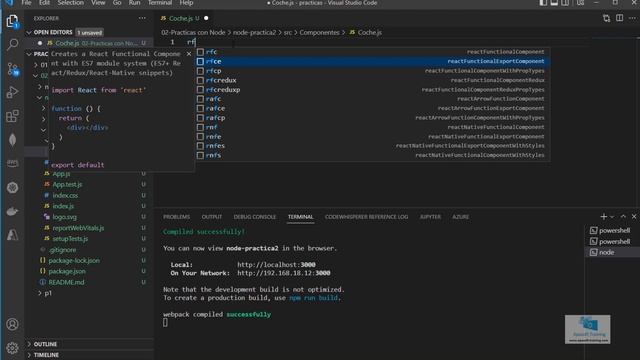640x360 pixels.
Task: Switch to the Output panel tab
Action: (x=212, y=217)
